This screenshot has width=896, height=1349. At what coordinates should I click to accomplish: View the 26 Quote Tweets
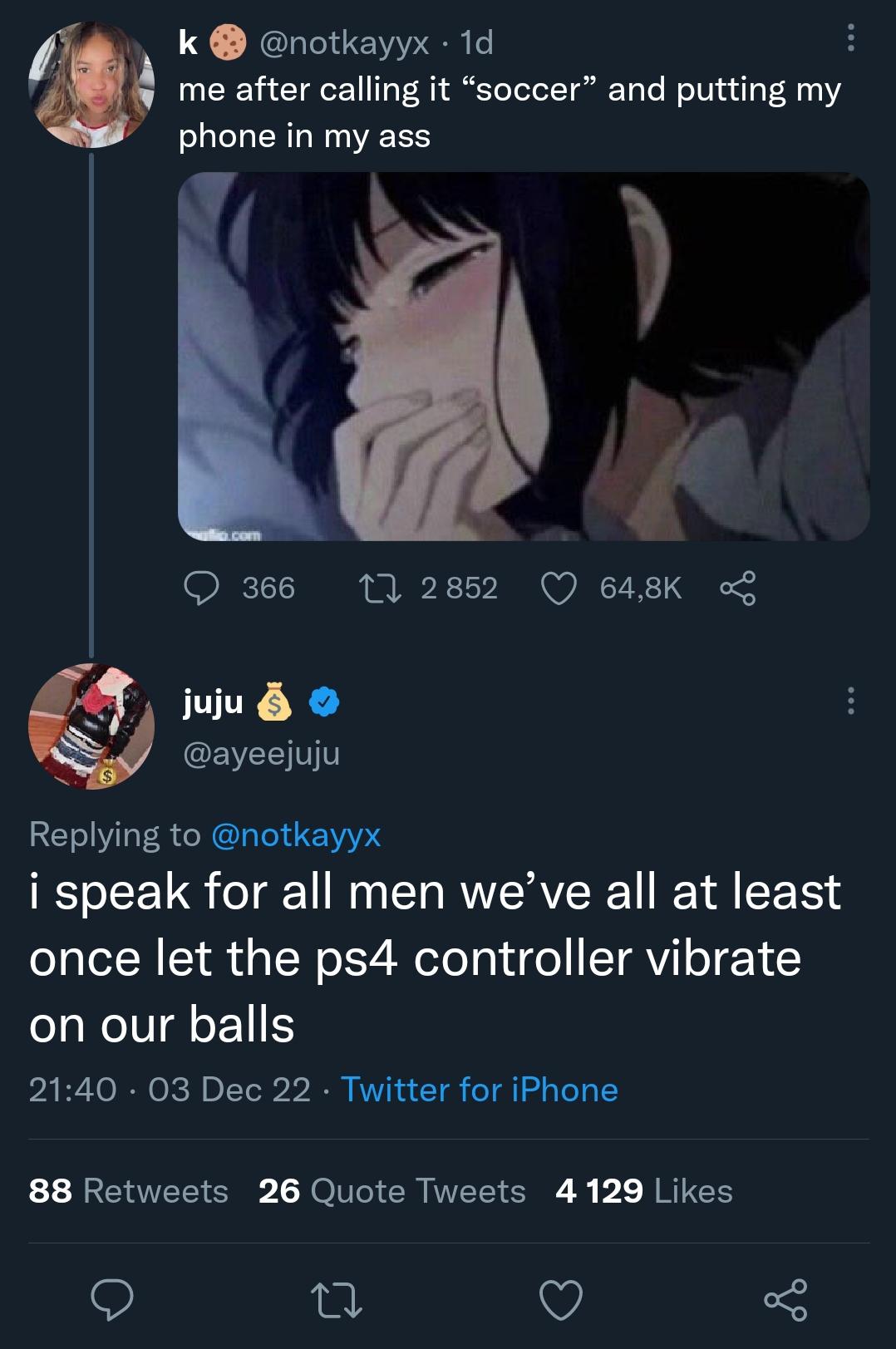coord(391,1191)
